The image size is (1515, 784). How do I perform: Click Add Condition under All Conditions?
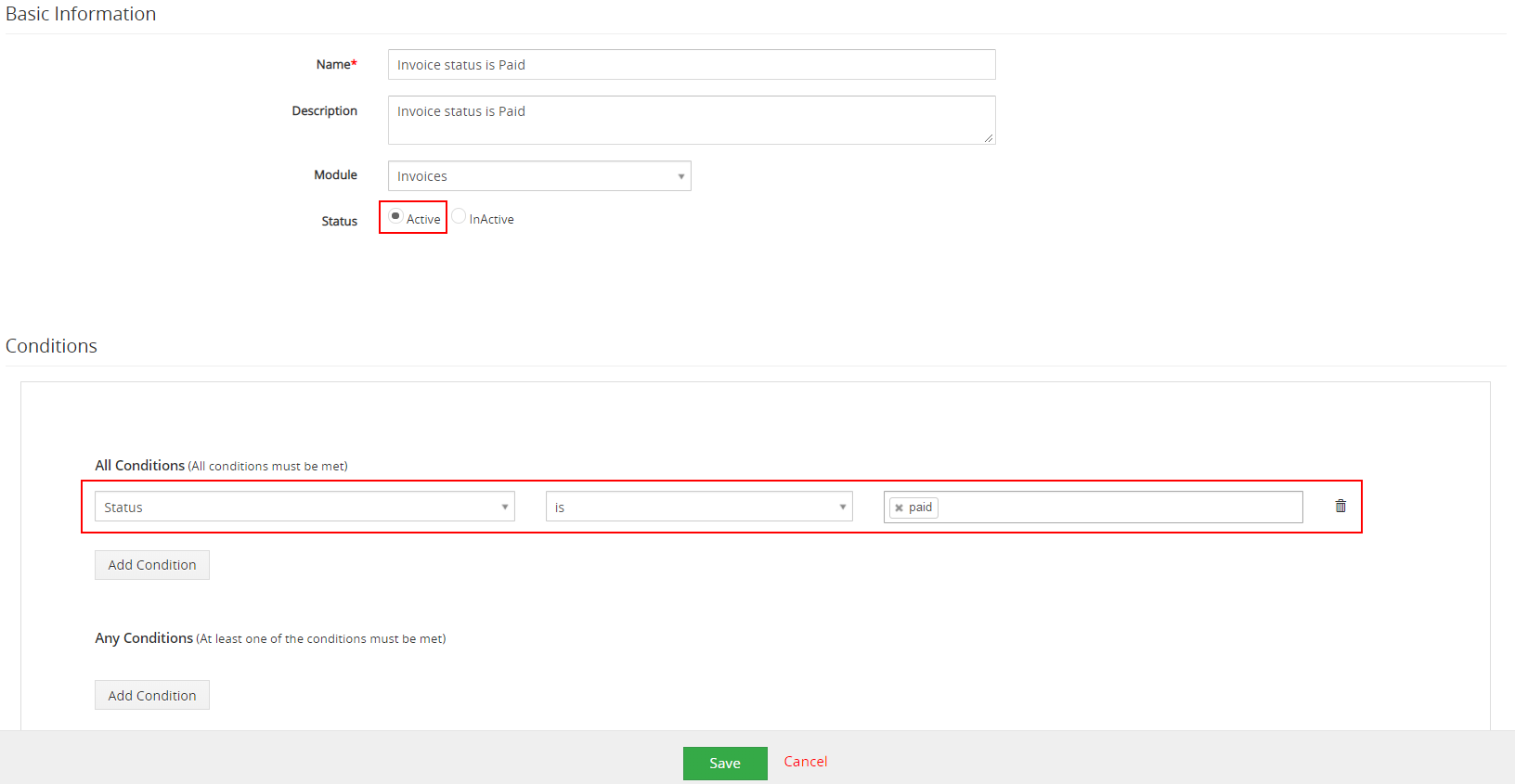point(152,565)
